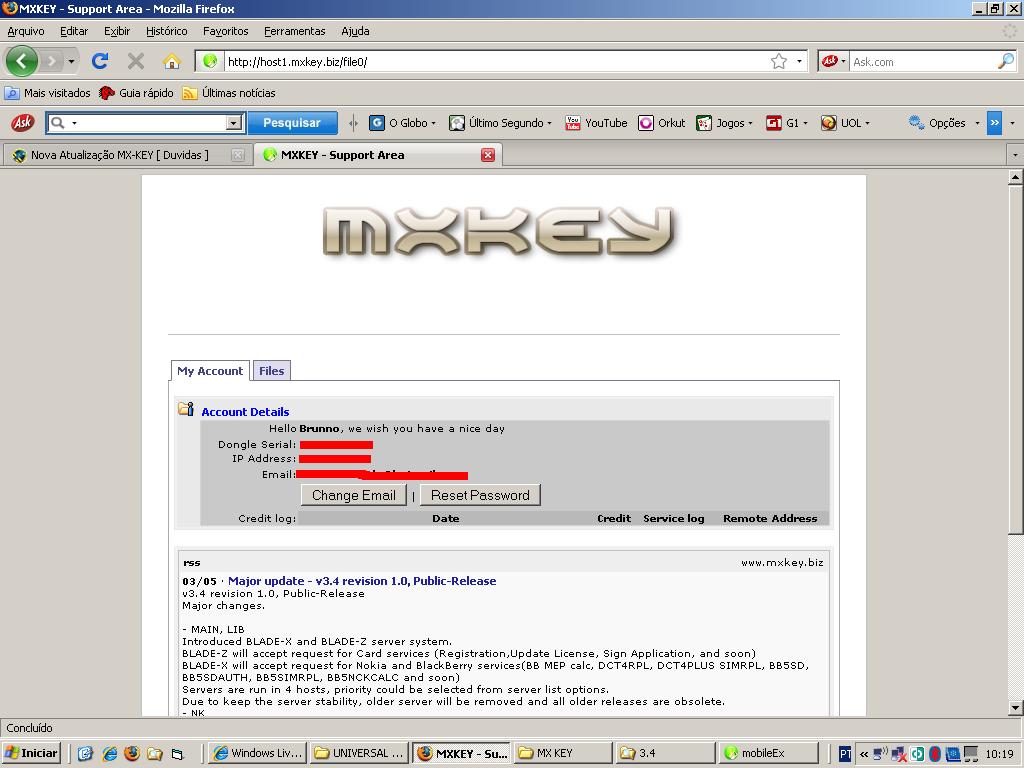1024x768 pixels.
Task: Open Últimas notícias feed bookmark
Action: [x=229, y=93]
